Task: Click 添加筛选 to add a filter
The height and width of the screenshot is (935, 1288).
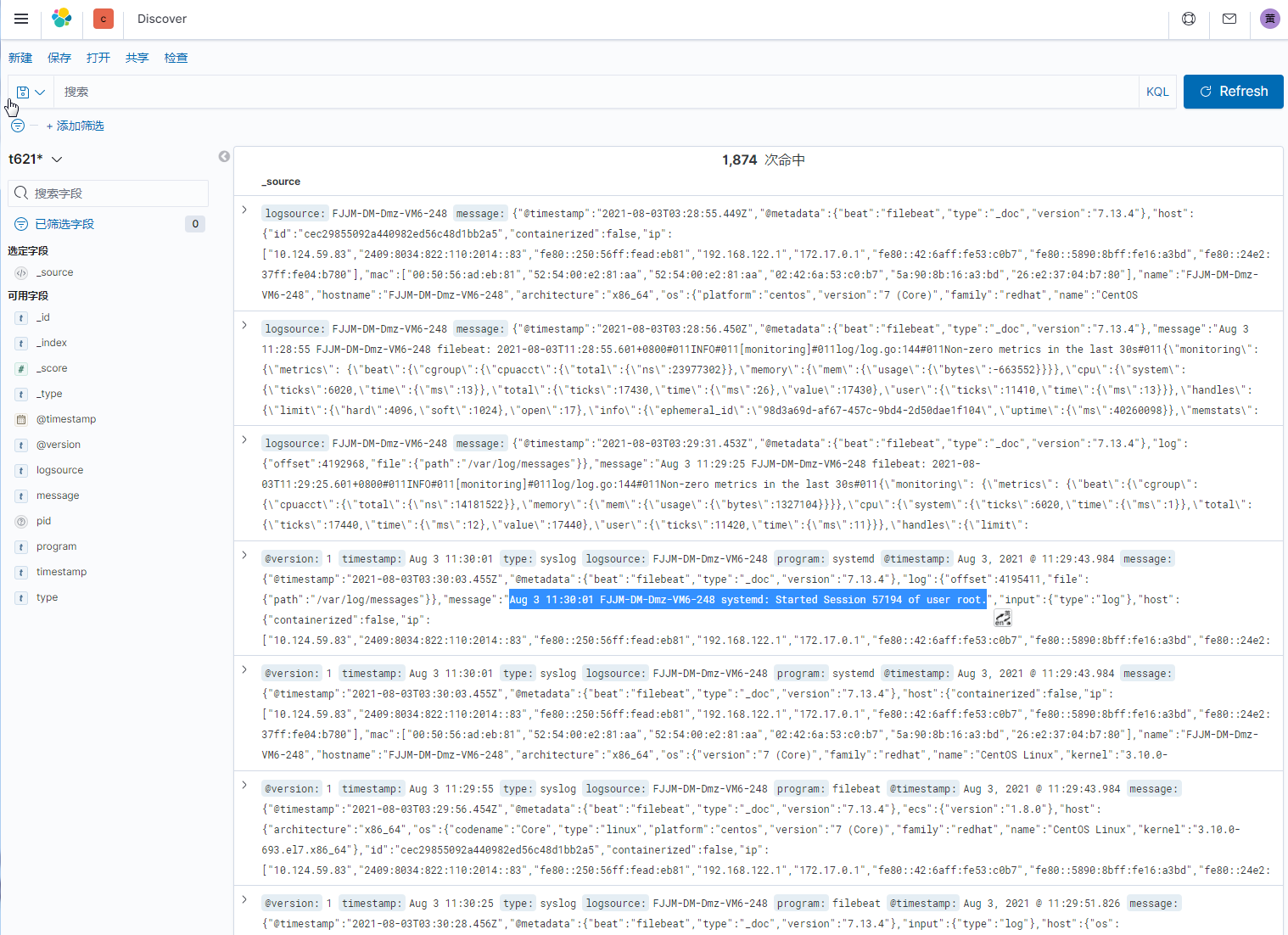Action: [x=75, y=126]
